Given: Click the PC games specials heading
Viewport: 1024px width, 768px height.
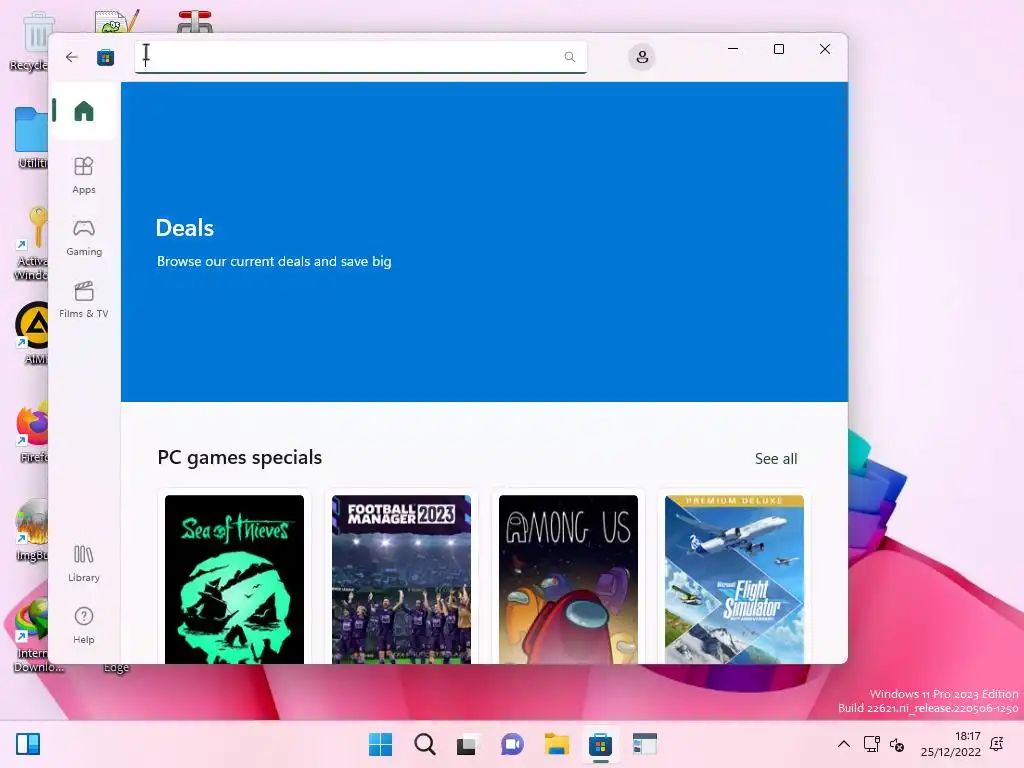Looking at the screenshot, I should (240, 458).
